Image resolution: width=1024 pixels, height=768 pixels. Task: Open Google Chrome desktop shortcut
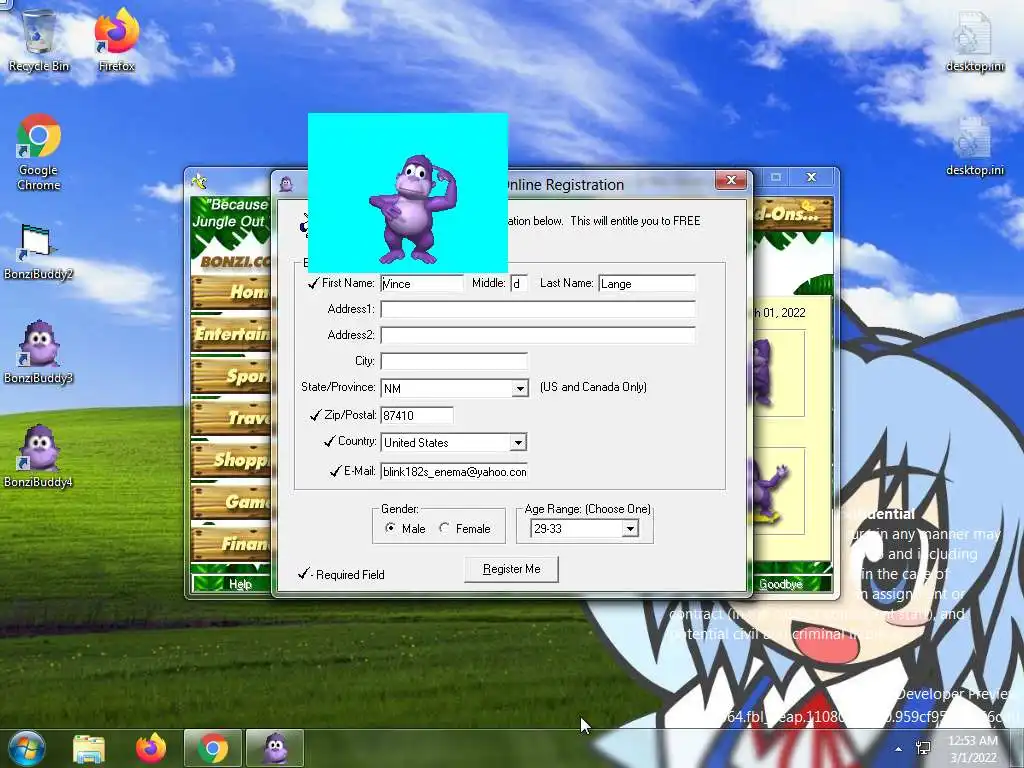(x=39, y=153)
